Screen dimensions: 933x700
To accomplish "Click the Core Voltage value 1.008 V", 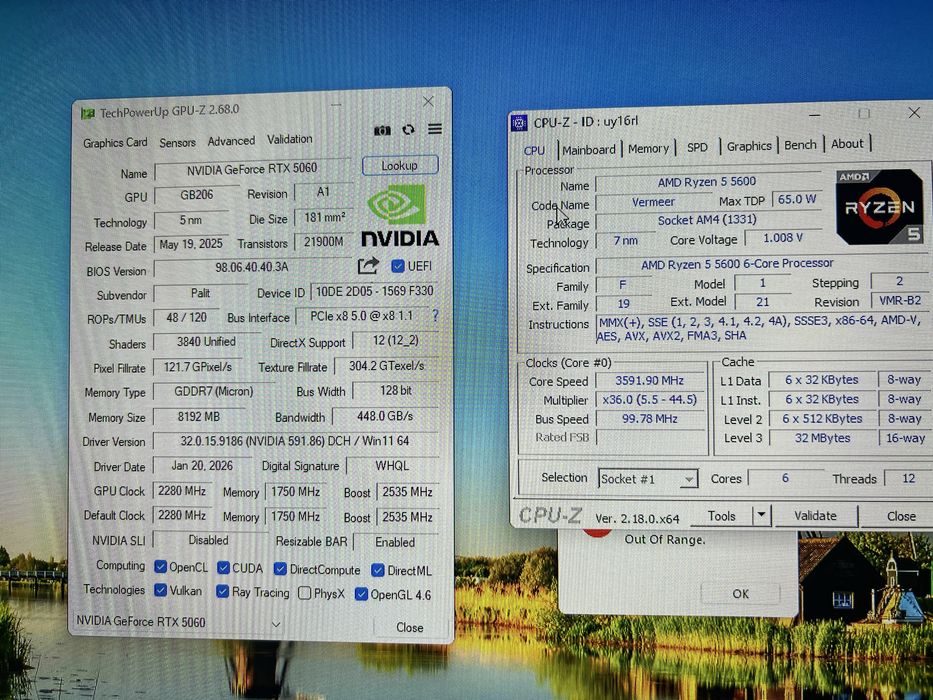I will pos(783,238).
